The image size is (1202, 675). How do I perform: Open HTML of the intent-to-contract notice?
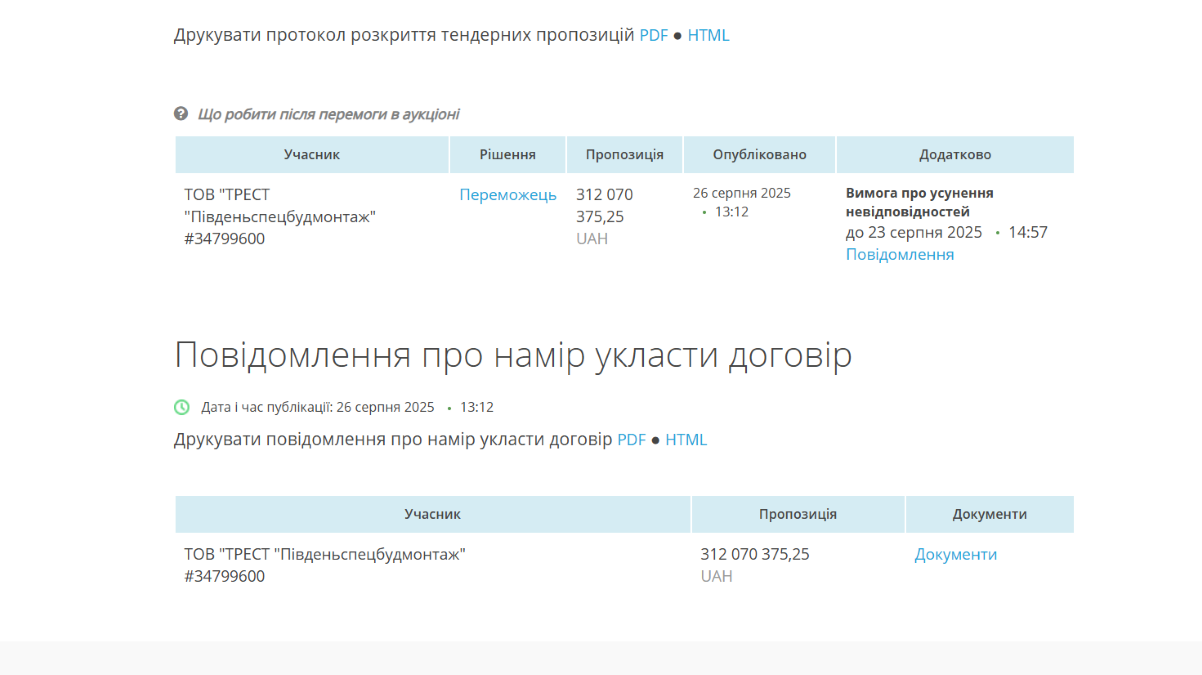tap(686, 439)
